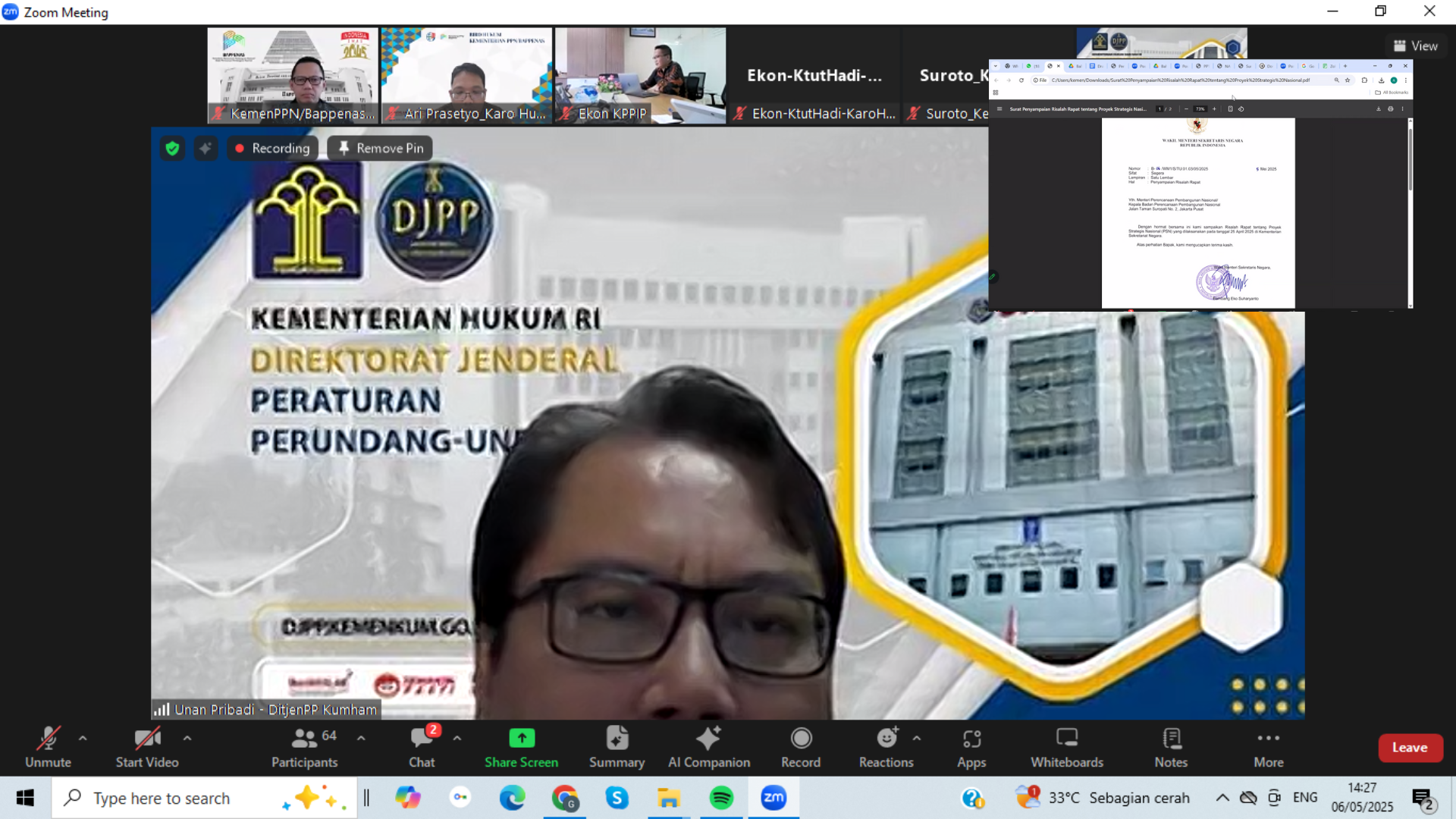Open Copilot from taskbar
This screenshot has height=819, width=1456.
point(408,798)
